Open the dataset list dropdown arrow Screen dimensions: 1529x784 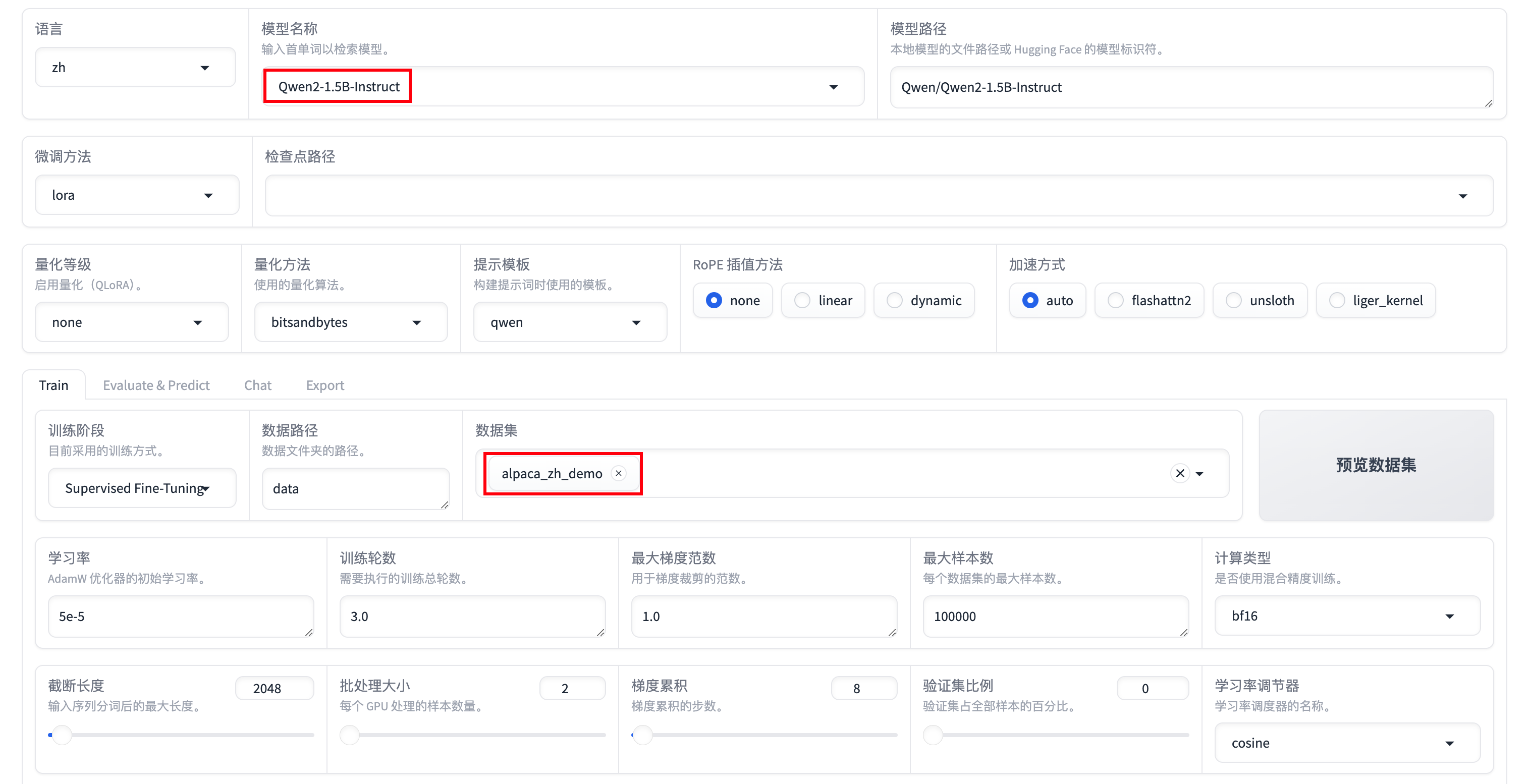[1199, 474]
